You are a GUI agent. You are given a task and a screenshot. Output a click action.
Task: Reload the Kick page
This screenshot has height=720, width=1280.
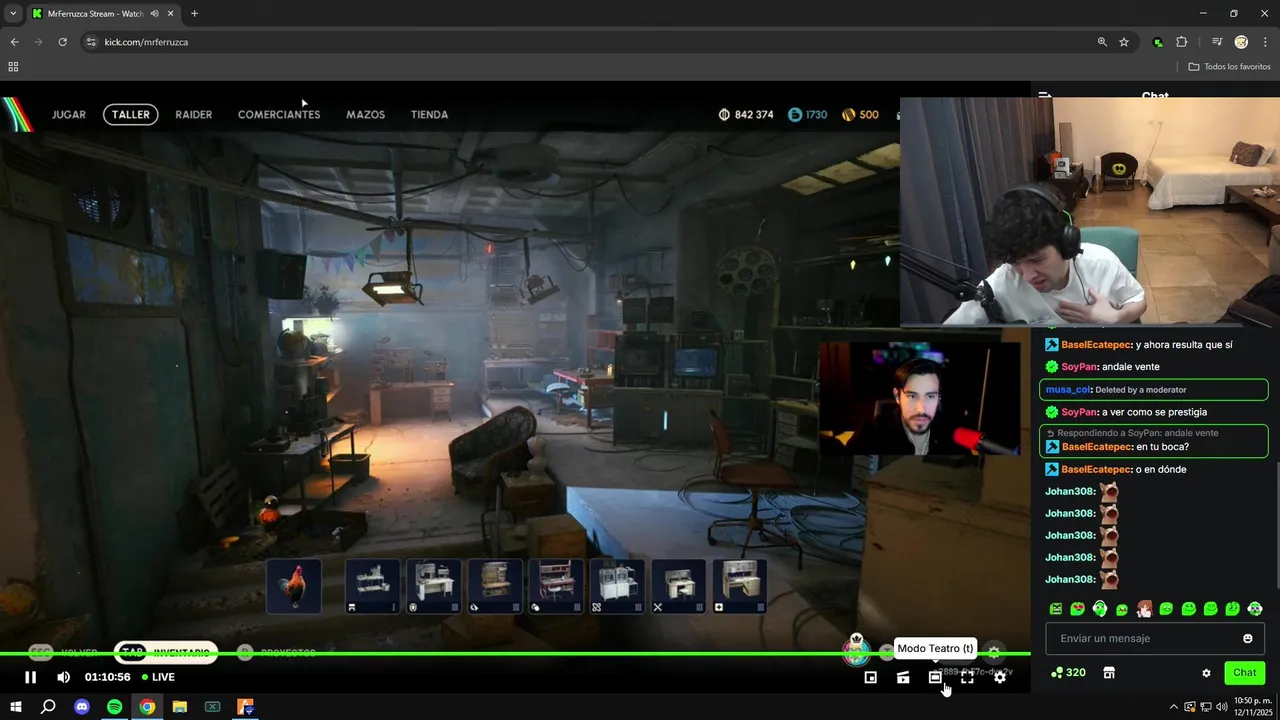pos(62,42)
